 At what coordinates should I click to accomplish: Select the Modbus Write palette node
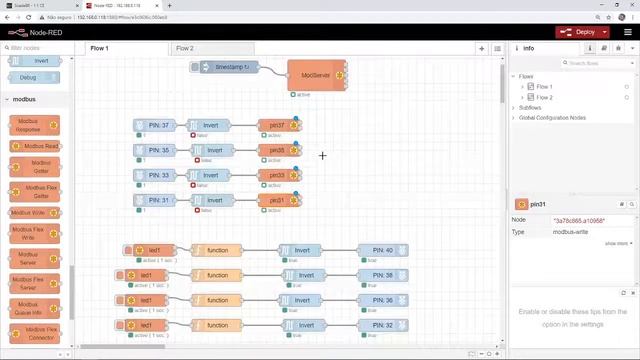pyautogui.click(x=35, y=213)
